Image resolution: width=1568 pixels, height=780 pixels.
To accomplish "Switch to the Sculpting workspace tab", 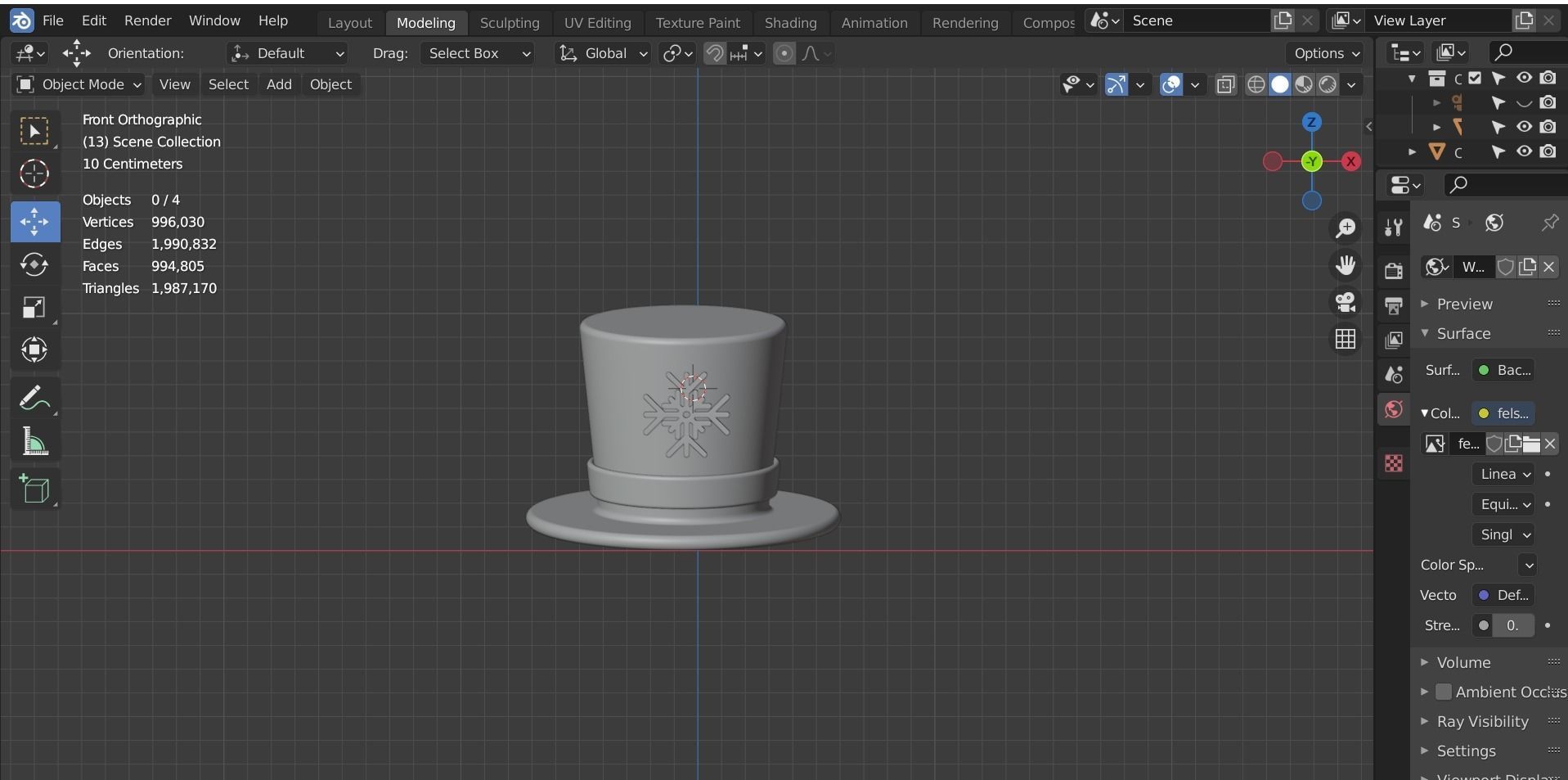I will [x=510, y=23].
